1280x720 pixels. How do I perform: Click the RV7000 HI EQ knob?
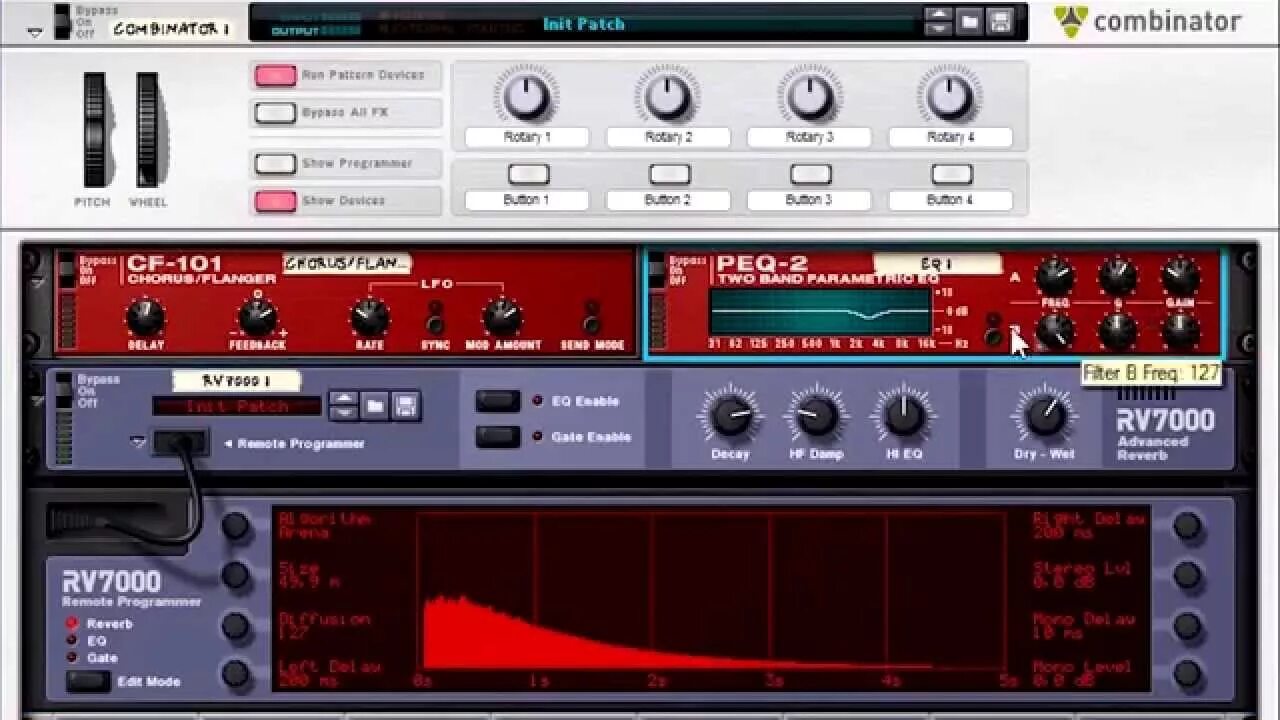point(903,416)
